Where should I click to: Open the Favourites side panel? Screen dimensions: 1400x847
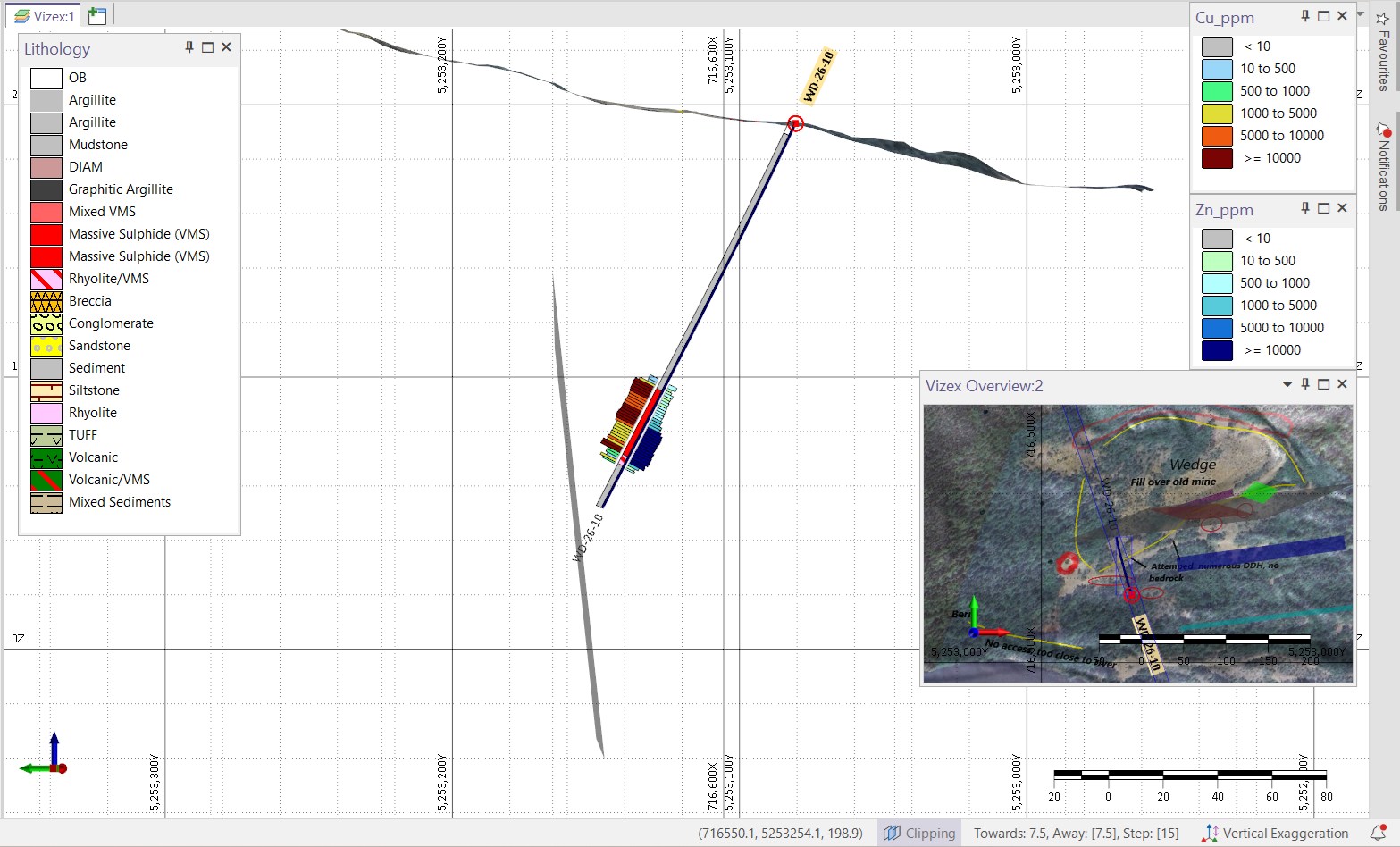pos(1384,52)
